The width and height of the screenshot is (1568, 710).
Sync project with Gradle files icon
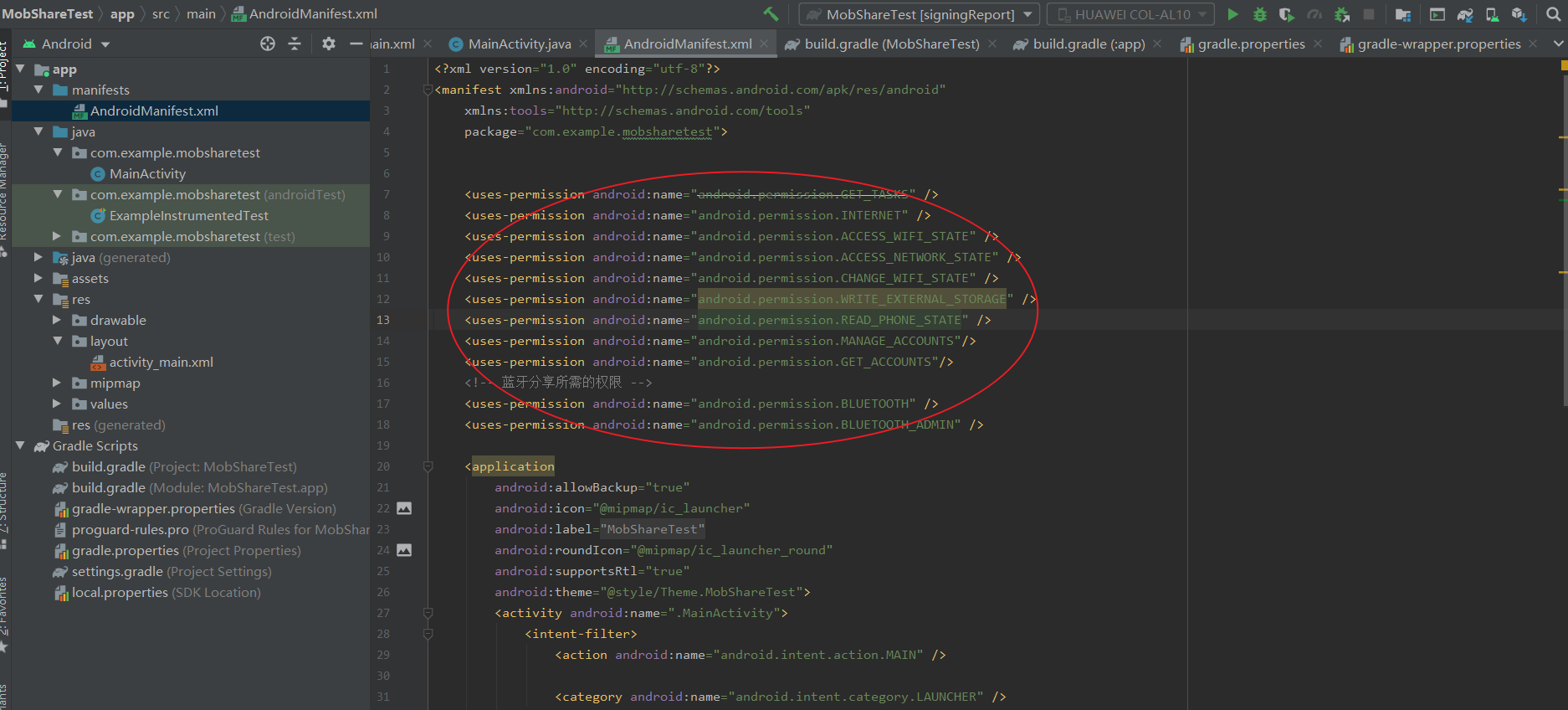tap(1465, 14)
